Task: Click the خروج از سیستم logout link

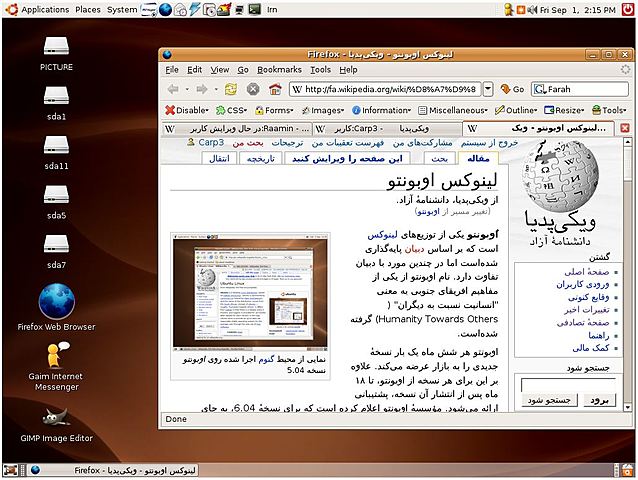Action: tap(489, 143)
